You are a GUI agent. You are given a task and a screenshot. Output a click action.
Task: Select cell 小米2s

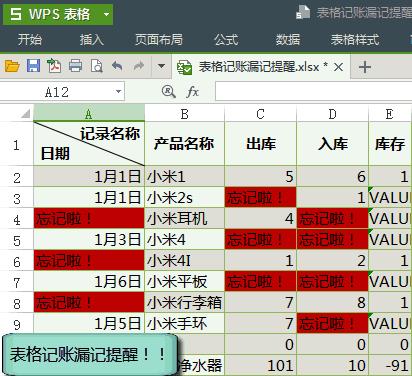click(184, 197)
